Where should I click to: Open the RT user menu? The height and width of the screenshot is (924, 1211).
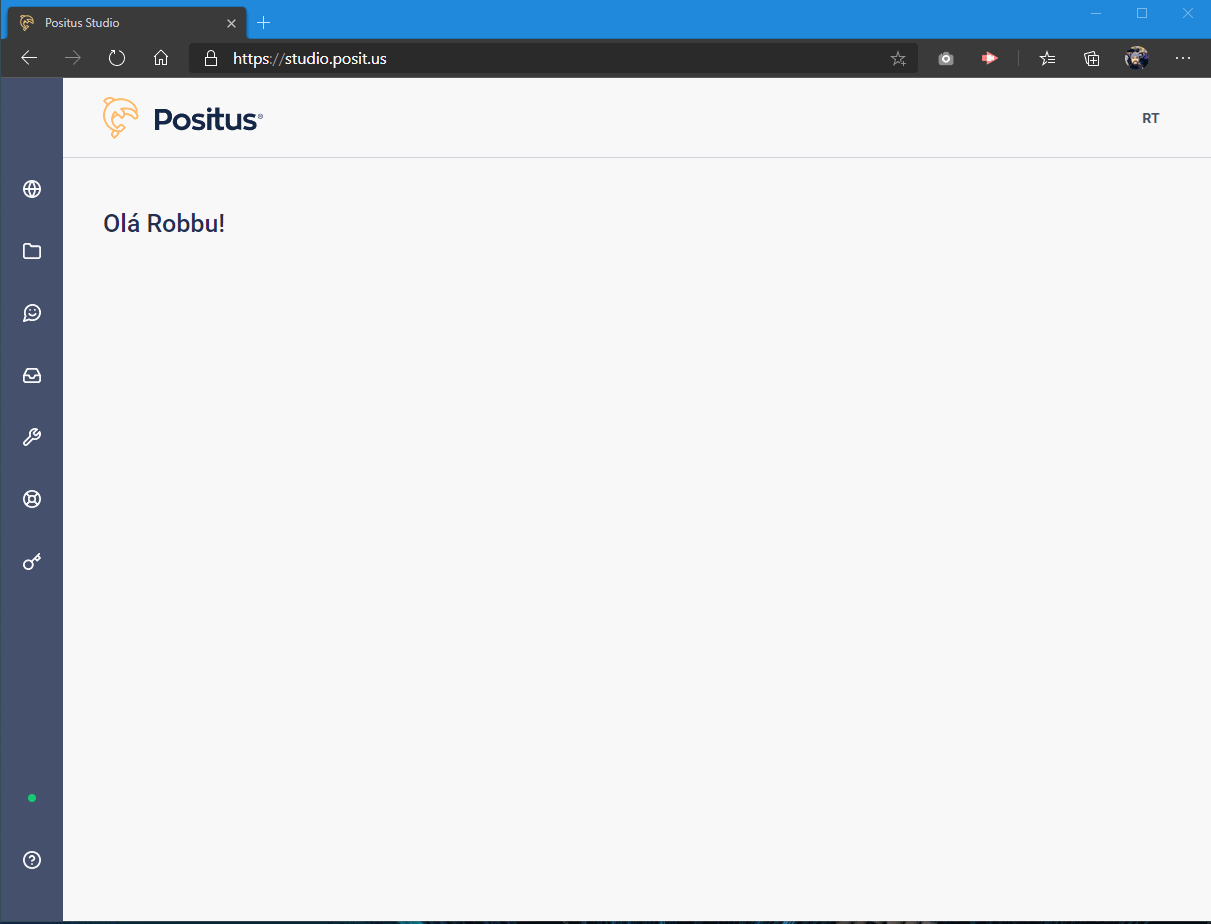pyautogui.click(x=1151, y=118)
